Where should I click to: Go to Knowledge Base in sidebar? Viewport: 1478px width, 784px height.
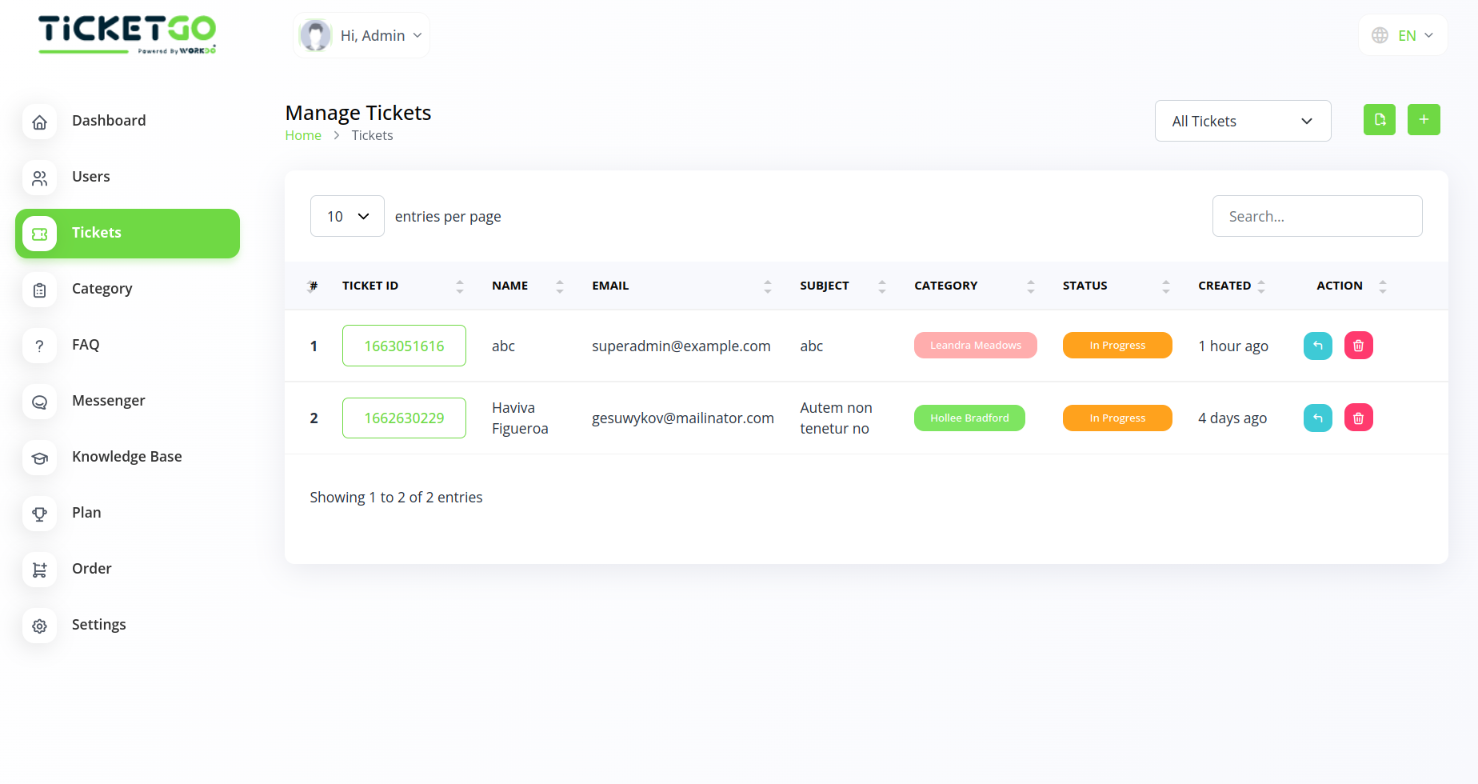[x=126, y=457]
